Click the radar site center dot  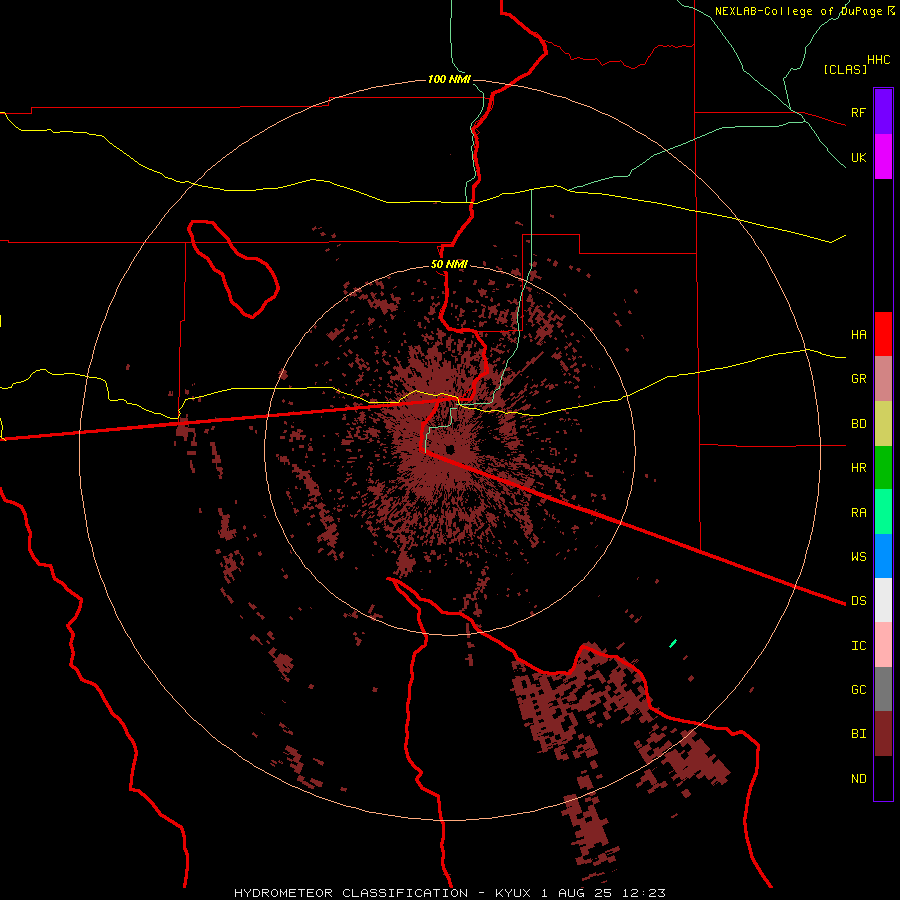tap(450, 449)
